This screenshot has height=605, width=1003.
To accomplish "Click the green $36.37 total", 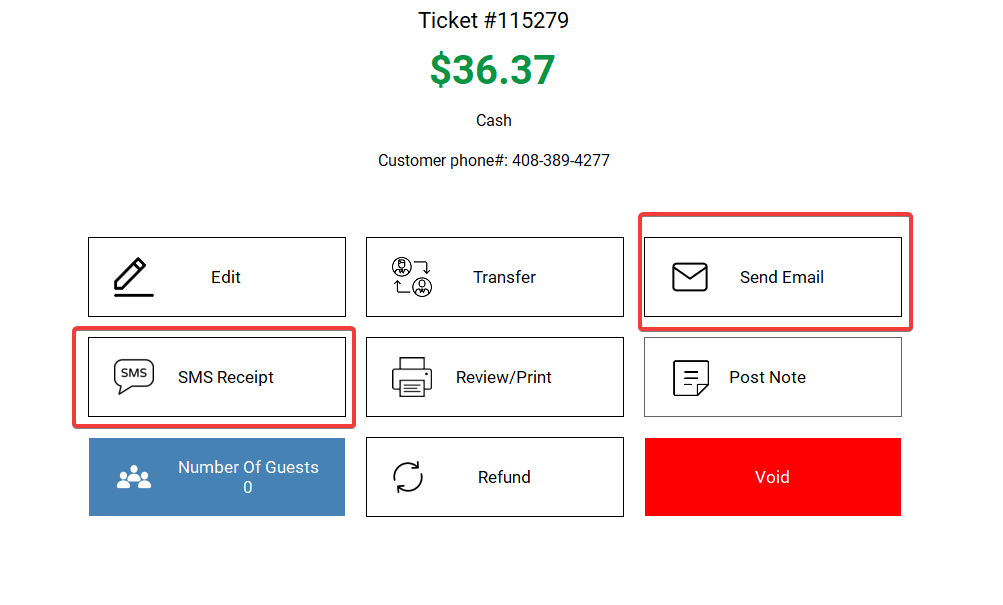I will point(493,69).
